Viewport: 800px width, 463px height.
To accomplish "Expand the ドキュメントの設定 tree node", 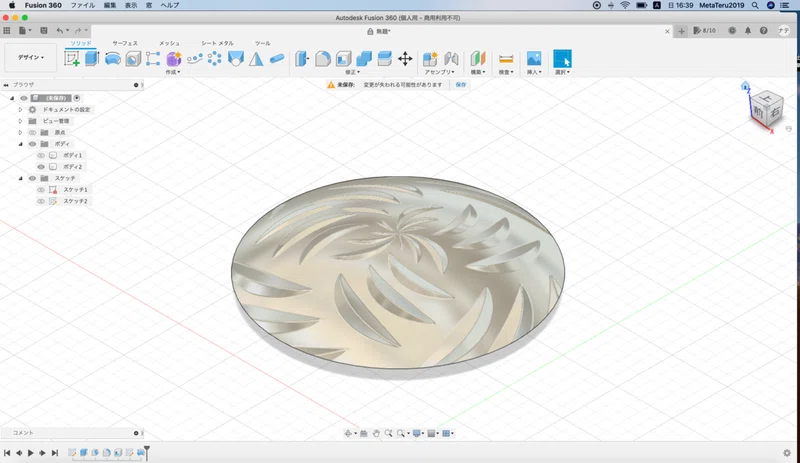I will [20, 109].
